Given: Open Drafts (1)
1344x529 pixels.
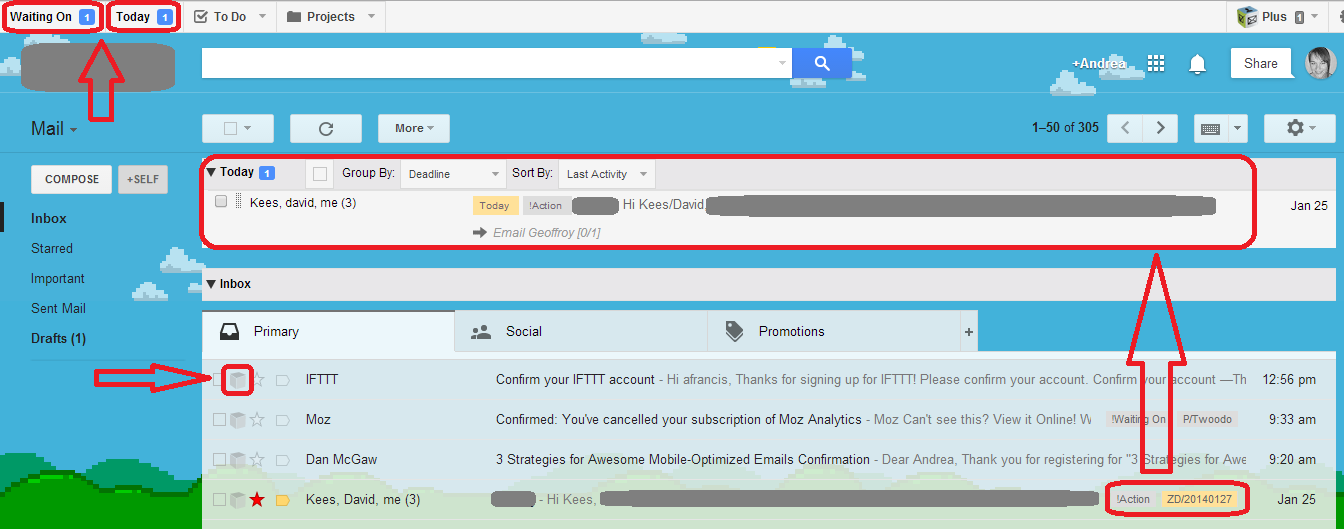Looking at the screenshot, I should (58, 338).
